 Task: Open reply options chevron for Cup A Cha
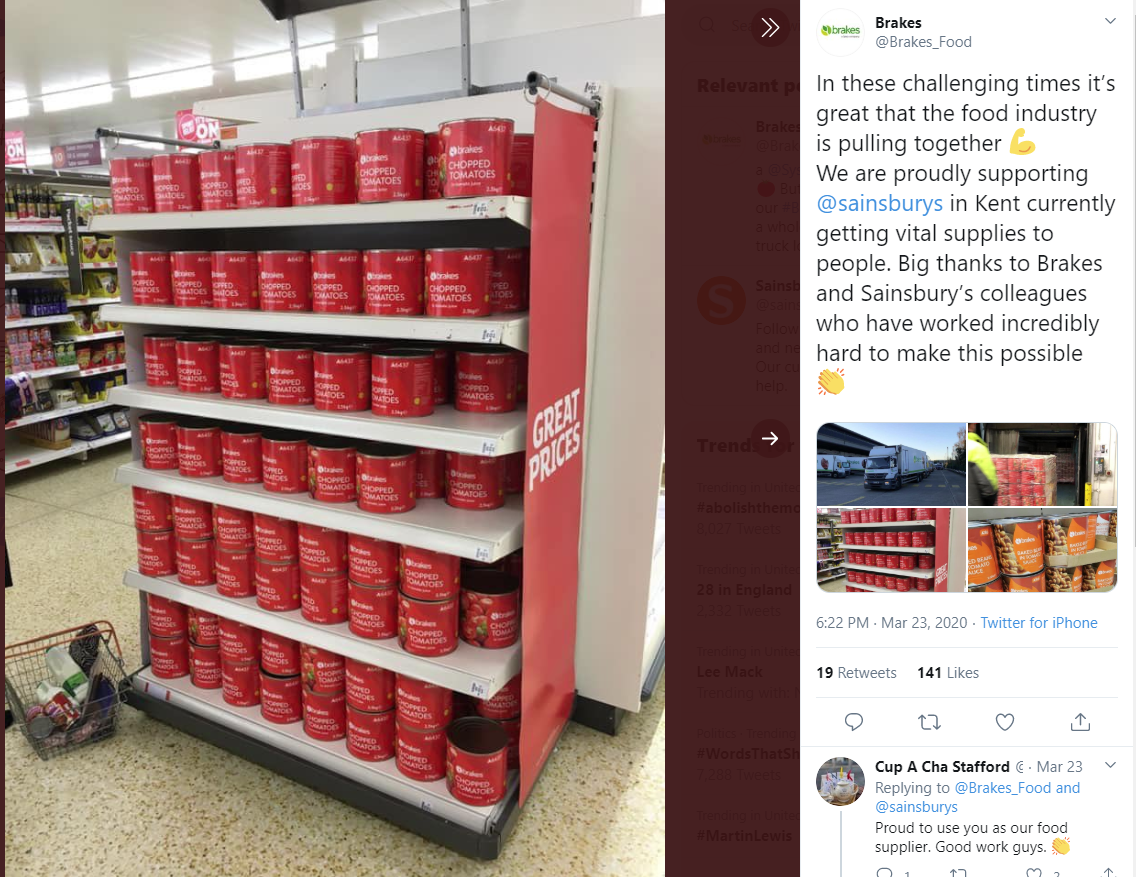1110,765
